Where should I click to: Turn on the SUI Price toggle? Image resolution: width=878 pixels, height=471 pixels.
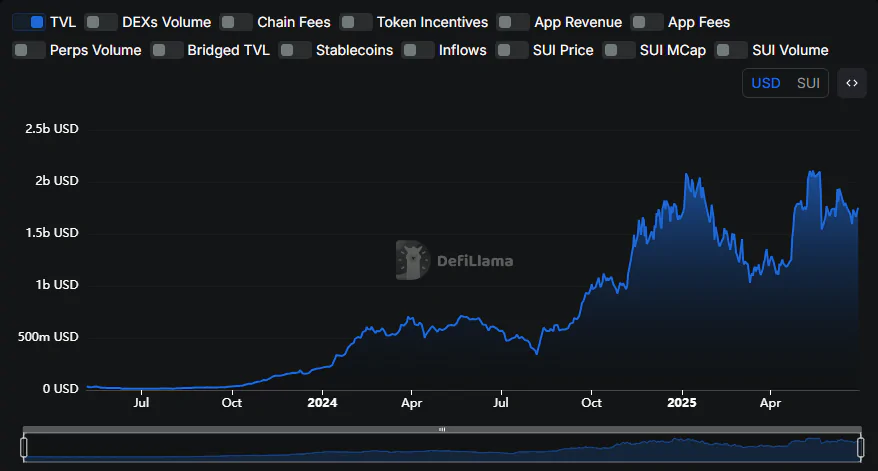[512, 50]
